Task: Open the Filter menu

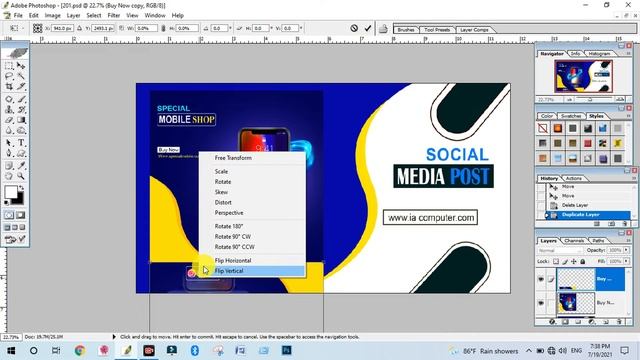Action: pos(113,15)
